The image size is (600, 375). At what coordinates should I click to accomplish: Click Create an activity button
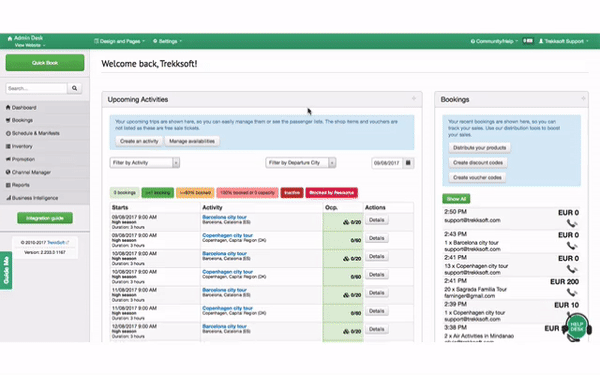click(x=139, y=141)
